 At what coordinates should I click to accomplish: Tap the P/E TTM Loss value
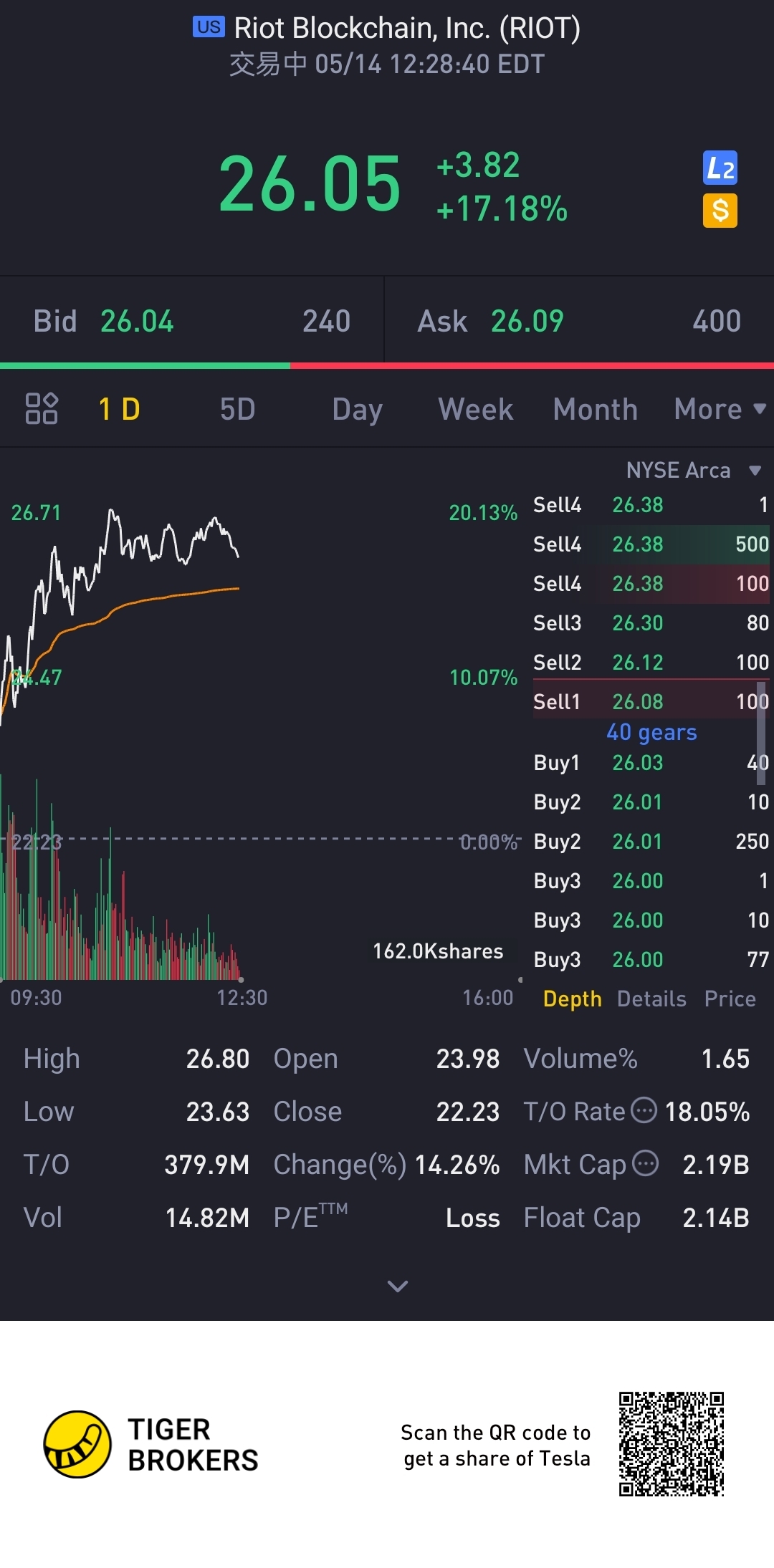click(x=473, y=1218)
